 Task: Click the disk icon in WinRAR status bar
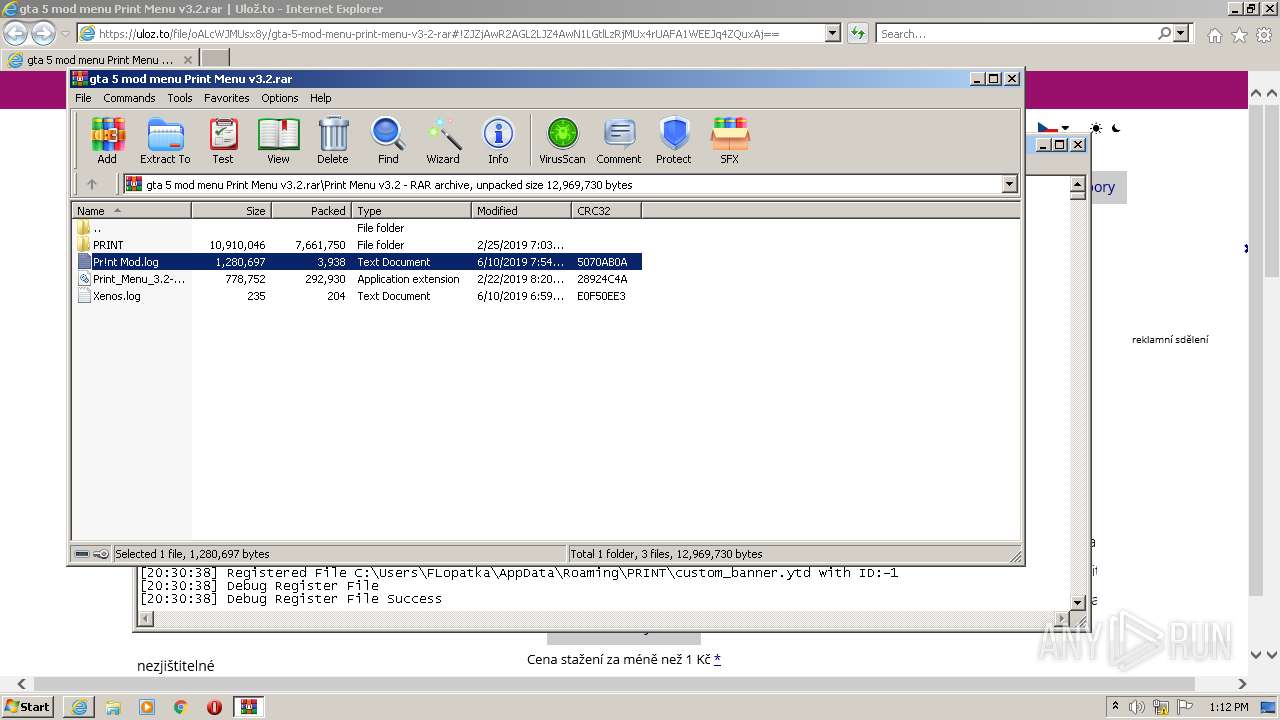pyautogui.click(x=82, y=554)
